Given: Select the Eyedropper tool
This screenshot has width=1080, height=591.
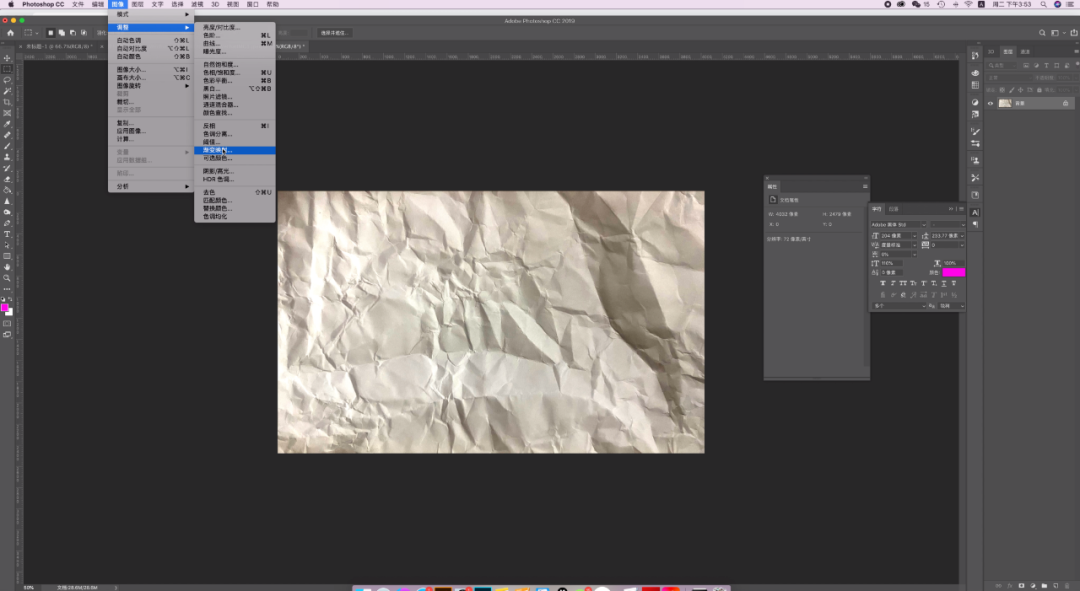Looking at the screenshot, I should click(x=7, y=124).
